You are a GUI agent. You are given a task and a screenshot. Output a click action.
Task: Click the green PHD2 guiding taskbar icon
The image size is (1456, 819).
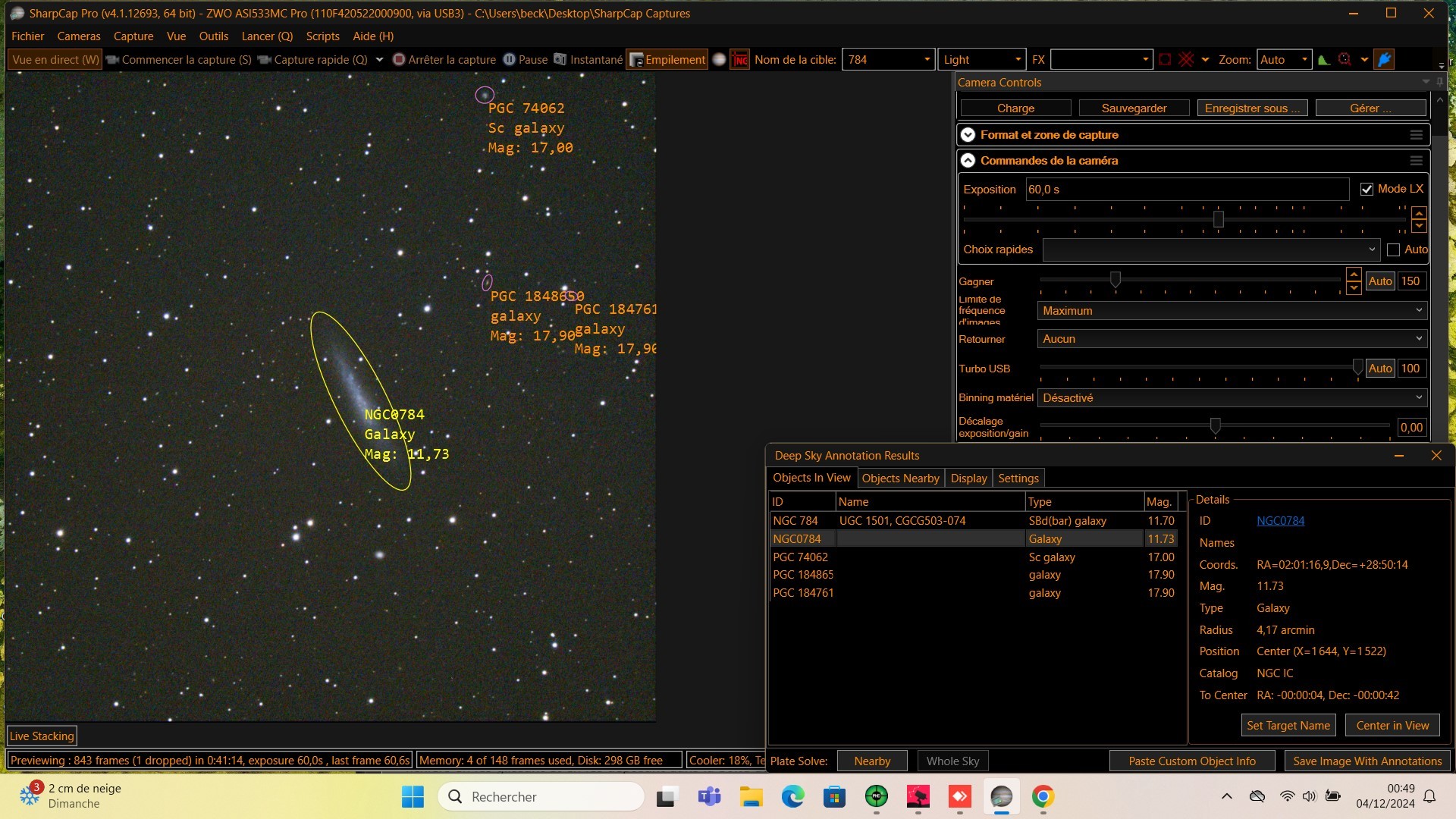click(x=876, y=797)
